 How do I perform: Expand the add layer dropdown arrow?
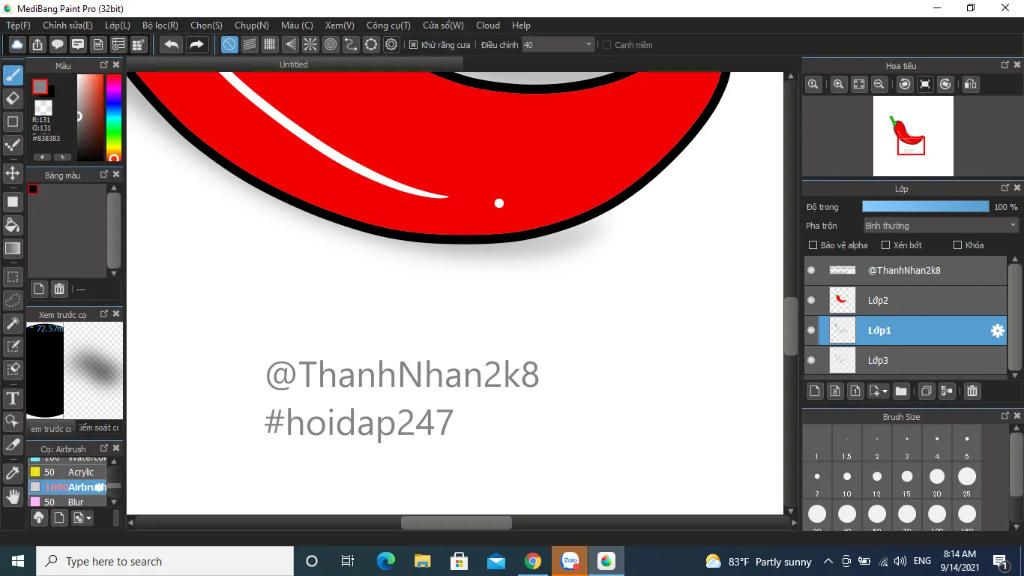[x=885, y=392]
